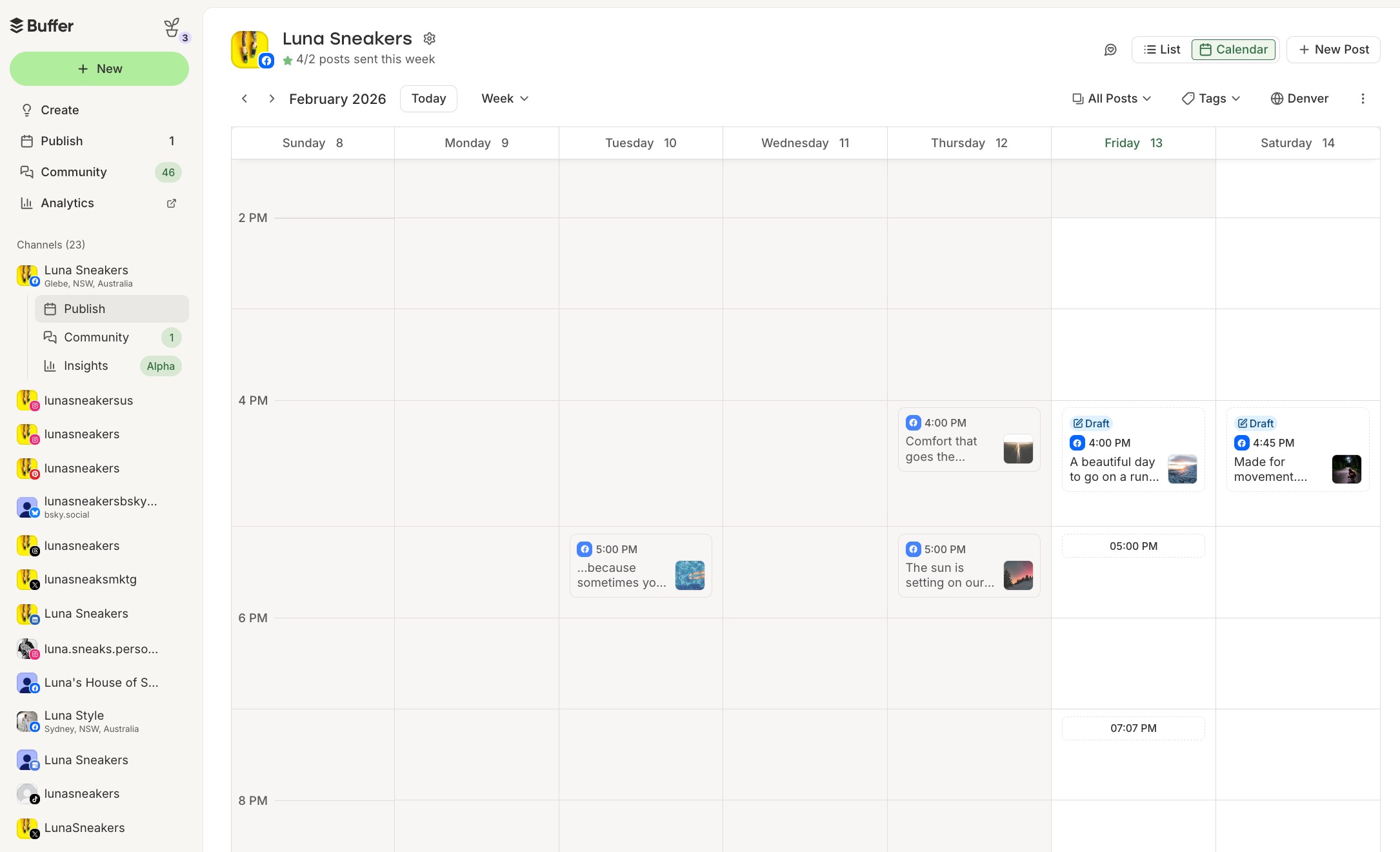Viewport: 1400px width, 852px height.
Task: Open the Week view dropdown
Action: coord(505,99)
